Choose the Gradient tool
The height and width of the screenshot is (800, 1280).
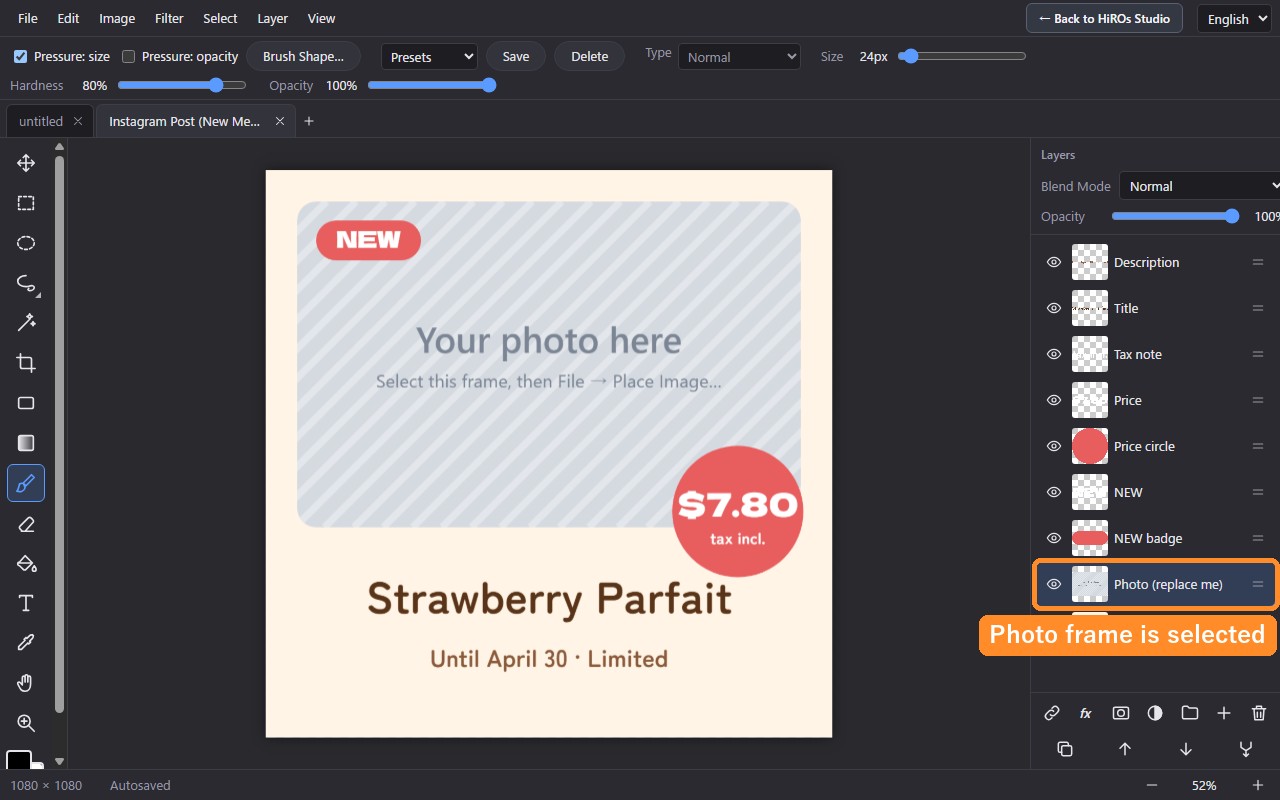point(26,443)
